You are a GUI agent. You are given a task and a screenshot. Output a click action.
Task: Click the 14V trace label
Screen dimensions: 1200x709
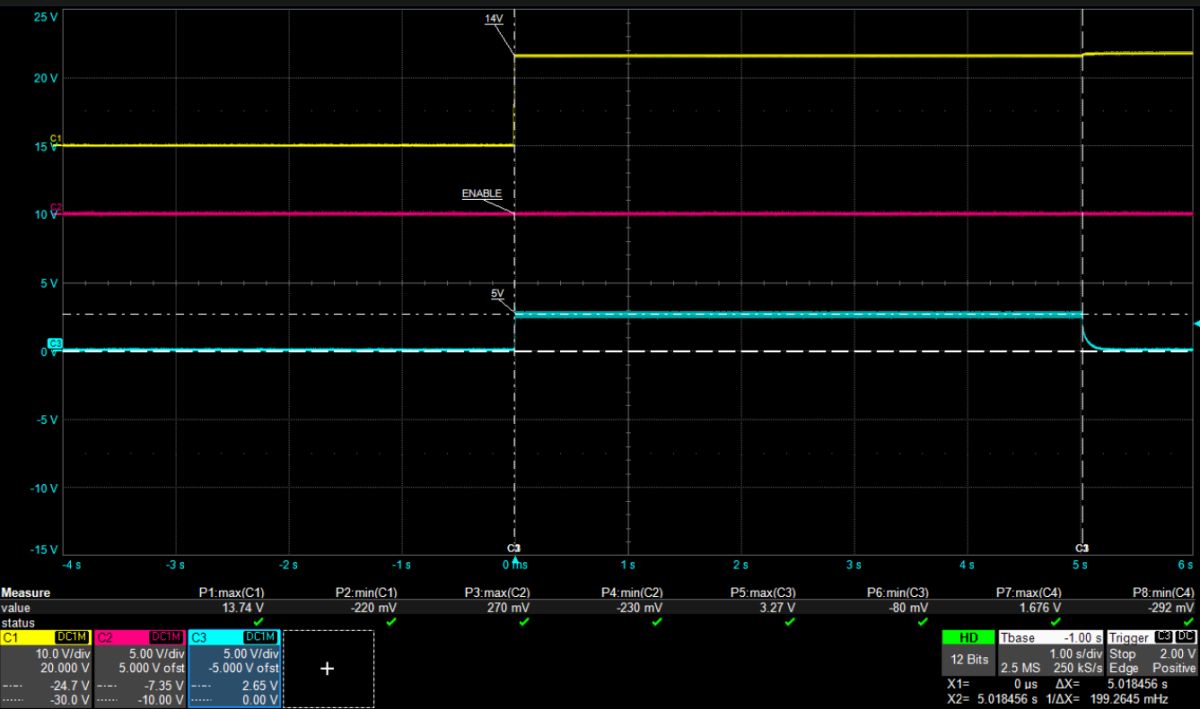point(494,19)
